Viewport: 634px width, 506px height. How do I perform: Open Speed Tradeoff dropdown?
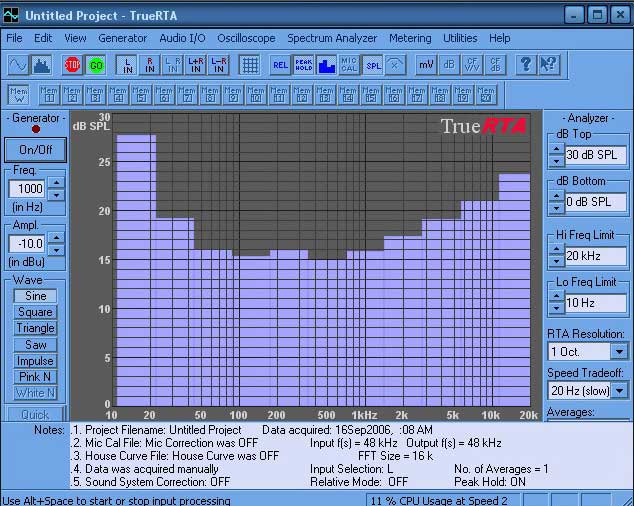pos(619,391)
